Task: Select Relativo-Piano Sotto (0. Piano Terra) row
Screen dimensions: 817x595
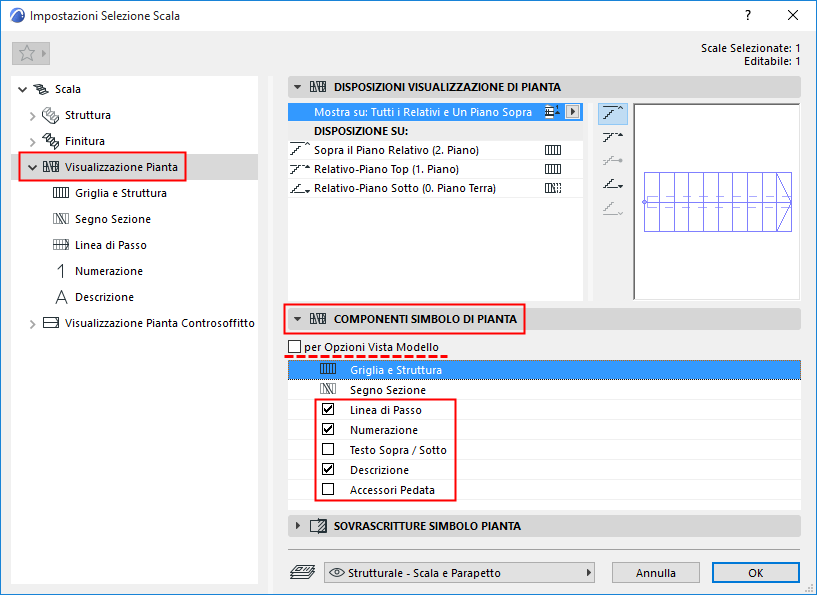Action: [x=435, y=188]
